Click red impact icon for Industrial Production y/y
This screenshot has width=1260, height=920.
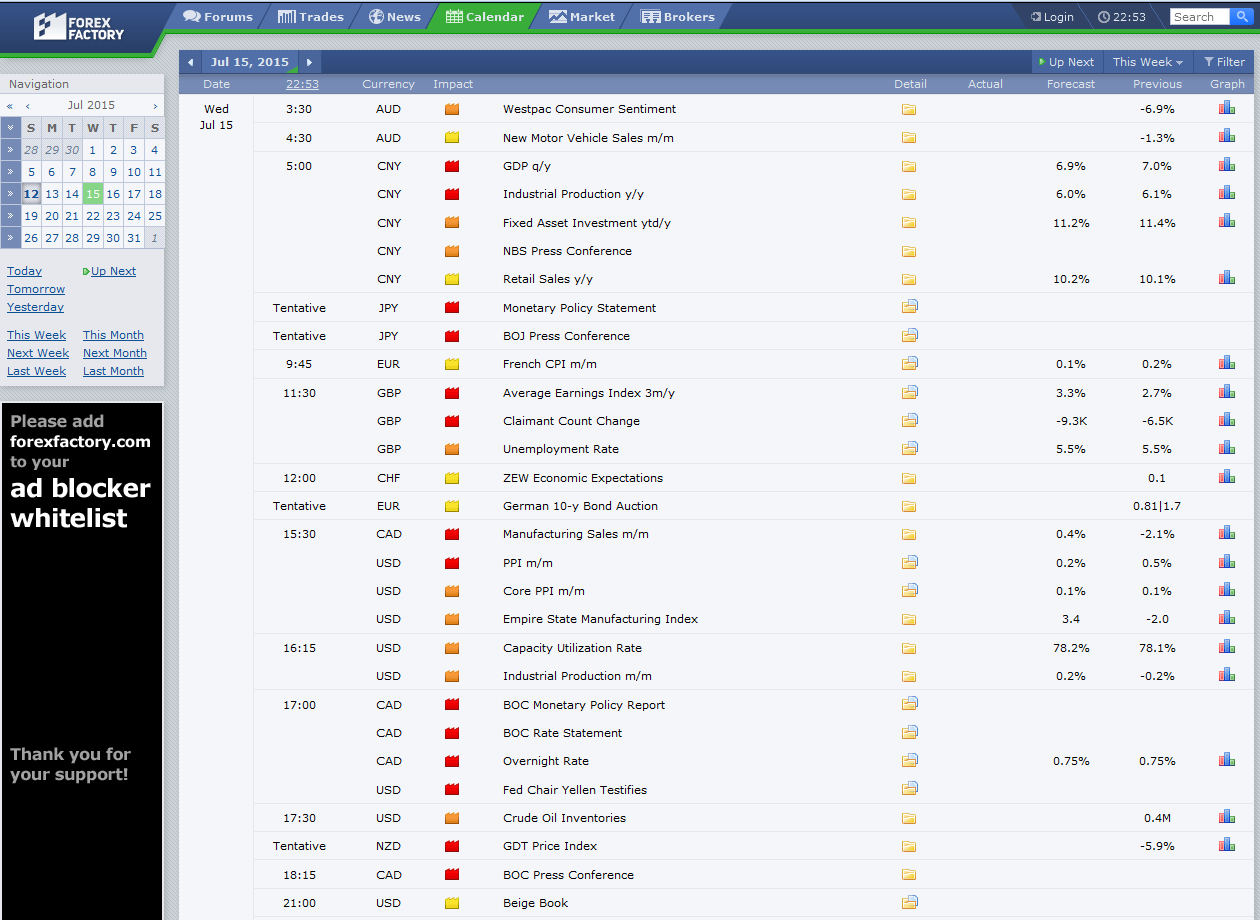click(x=452, y=194)
